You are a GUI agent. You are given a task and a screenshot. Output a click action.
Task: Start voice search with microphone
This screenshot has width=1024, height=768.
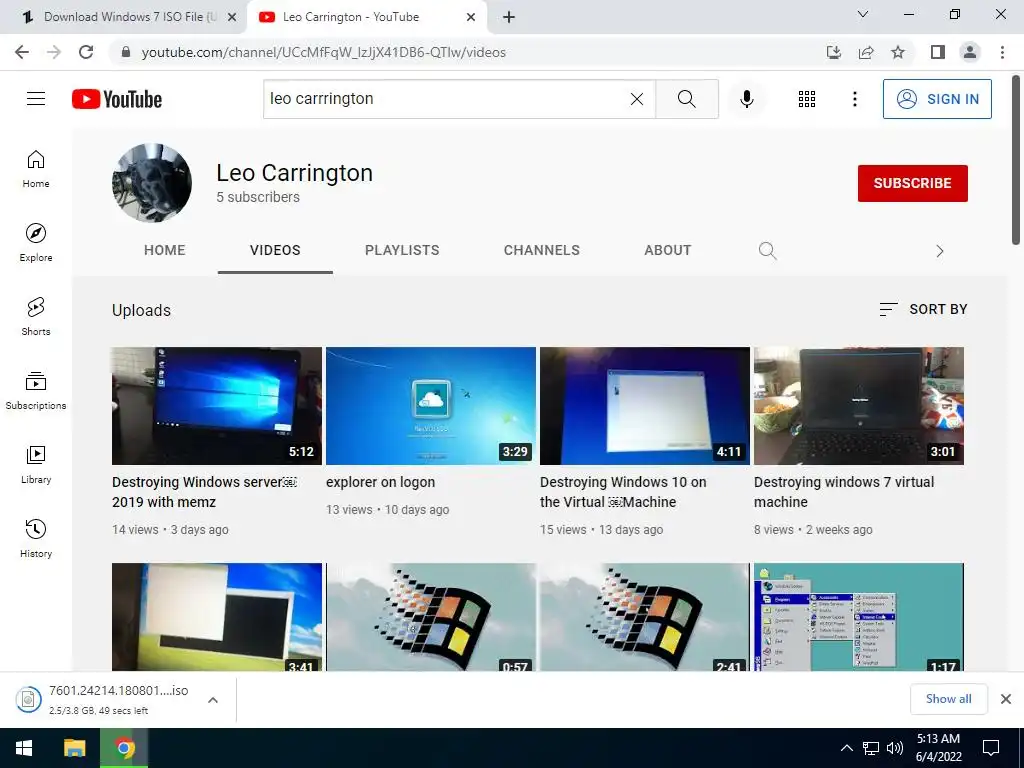click(746, 99)
